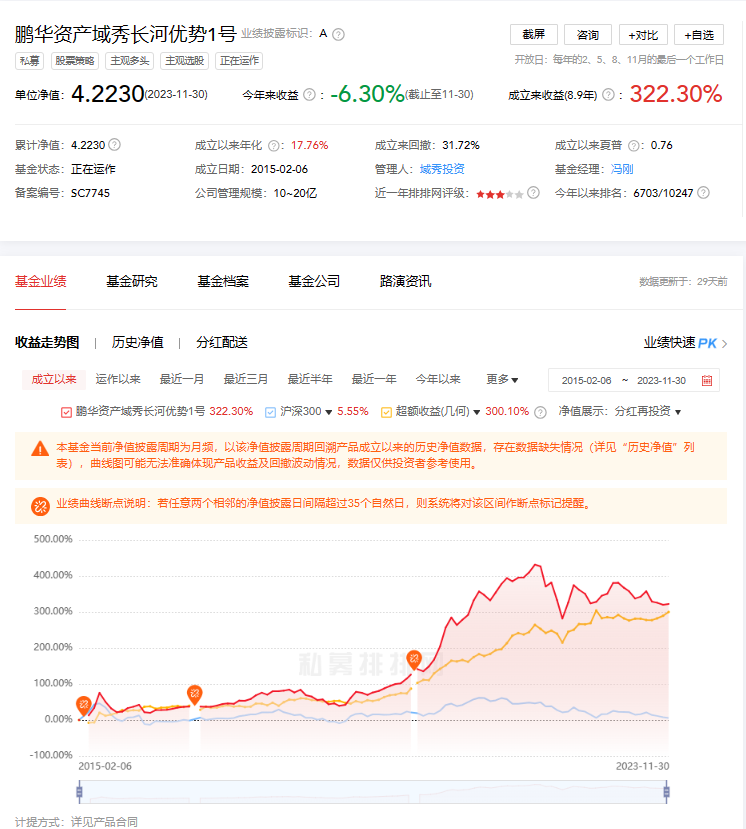Expand 更多 period dropdown
The image size is (746, 829).
pyautogui.click(x=502, y=379)
